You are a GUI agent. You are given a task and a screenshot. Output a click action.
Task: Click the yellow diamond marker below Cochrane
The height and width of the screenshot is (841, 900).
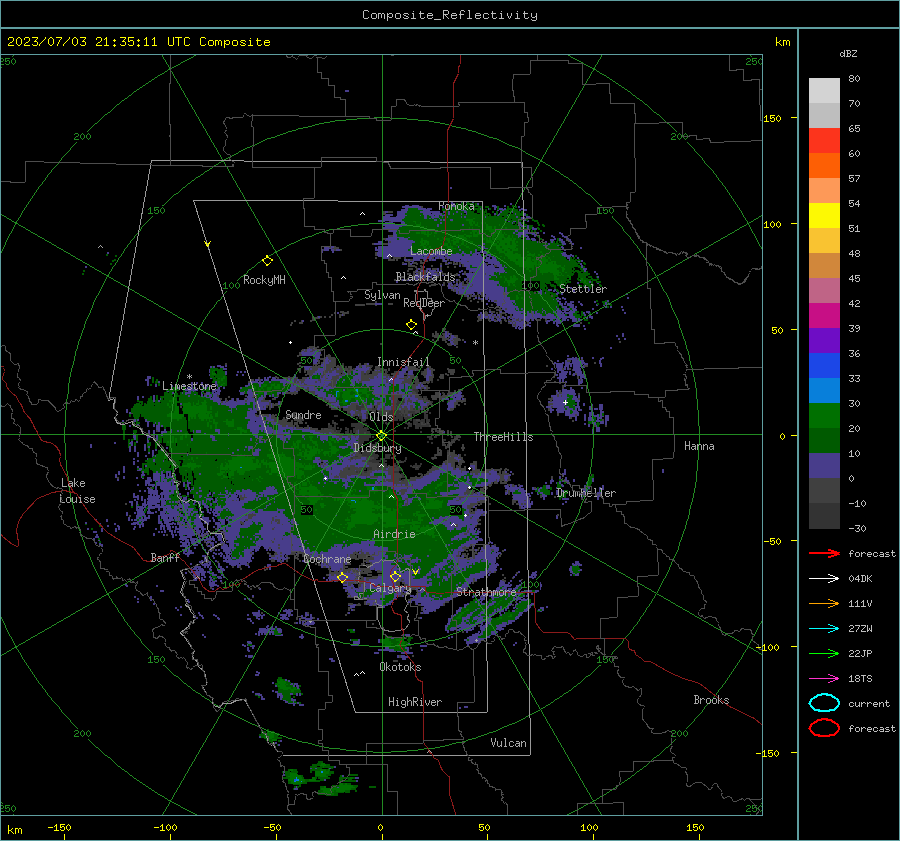343,577
